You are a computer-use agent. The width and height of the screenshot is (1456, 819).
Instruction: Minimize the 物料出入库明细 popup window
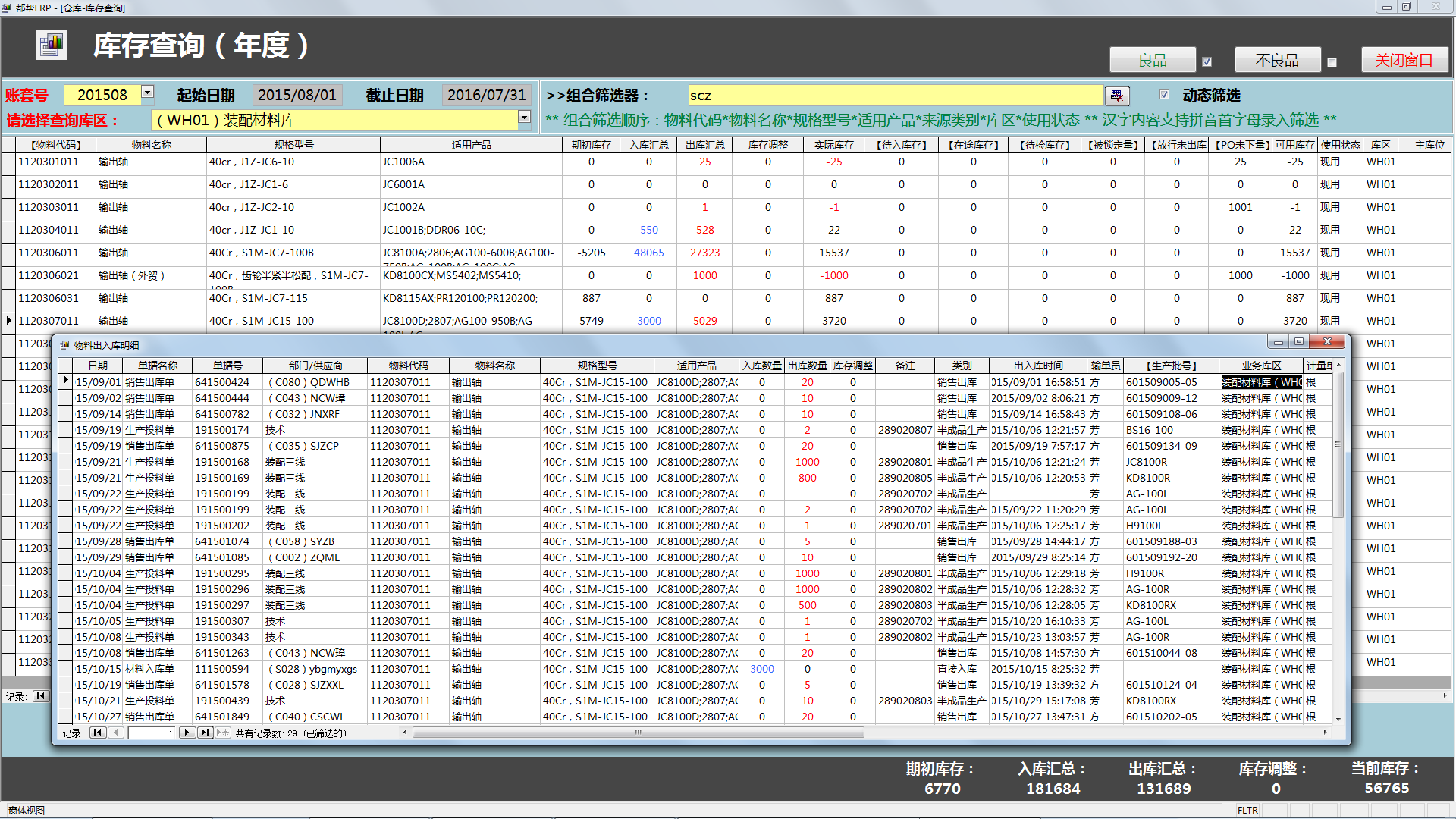(1278, 342)
